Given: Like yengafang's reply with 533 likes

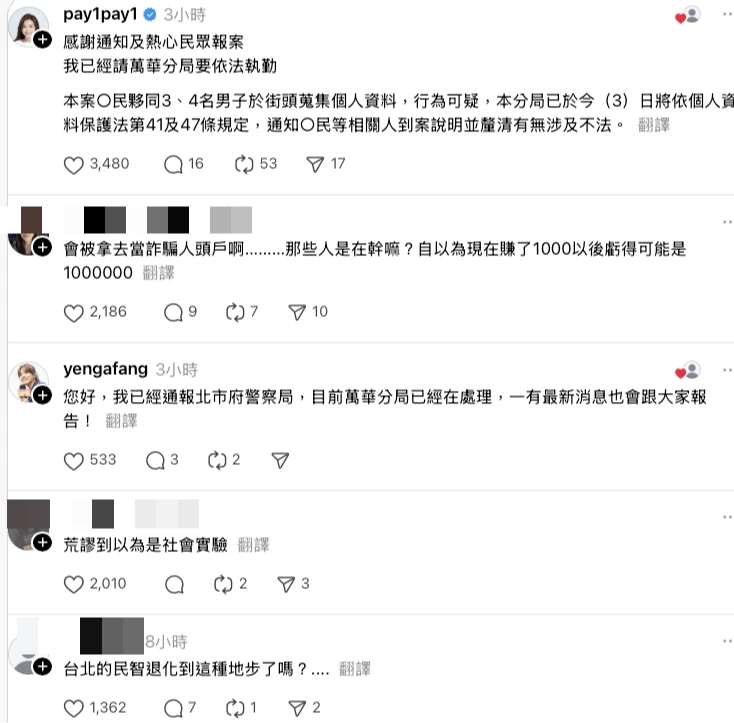Looking at the screenshot, I should (73, 461).
